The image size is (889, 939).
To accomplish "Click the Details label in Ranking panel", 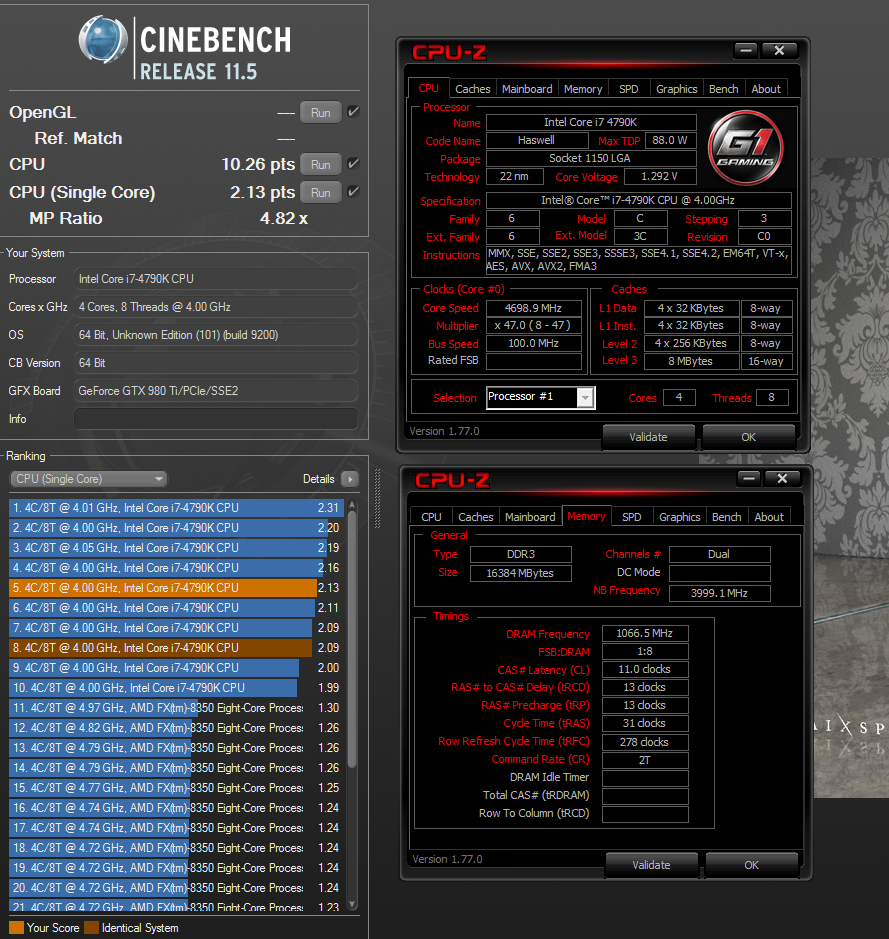I will [x=318, y=479].
